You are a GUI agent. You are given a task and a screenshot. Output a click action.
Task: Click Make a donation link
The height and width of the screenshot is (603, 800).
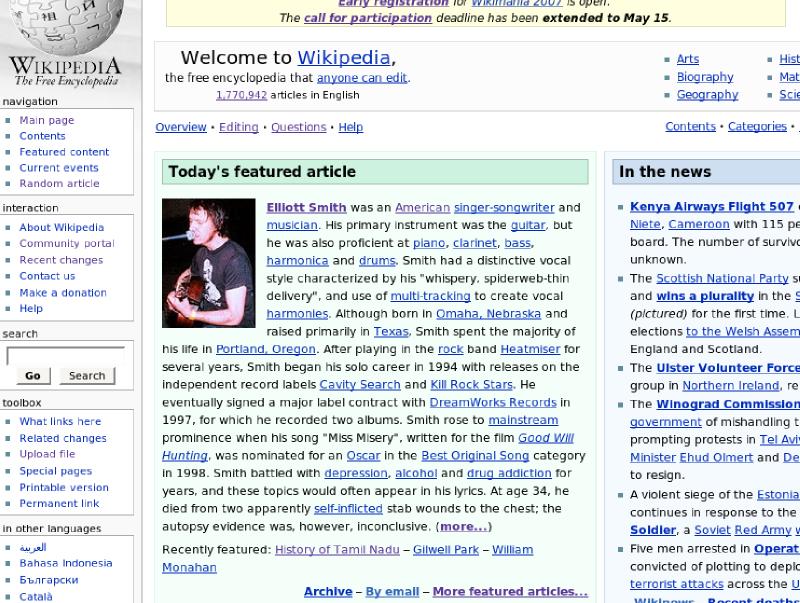pyautogui.click(x=63, y=293)
